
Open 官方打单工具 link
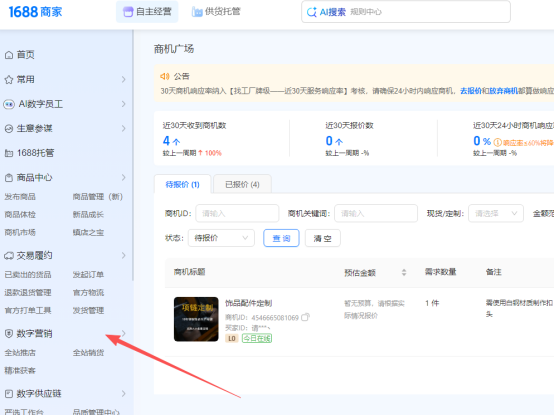tap(28, 310)
